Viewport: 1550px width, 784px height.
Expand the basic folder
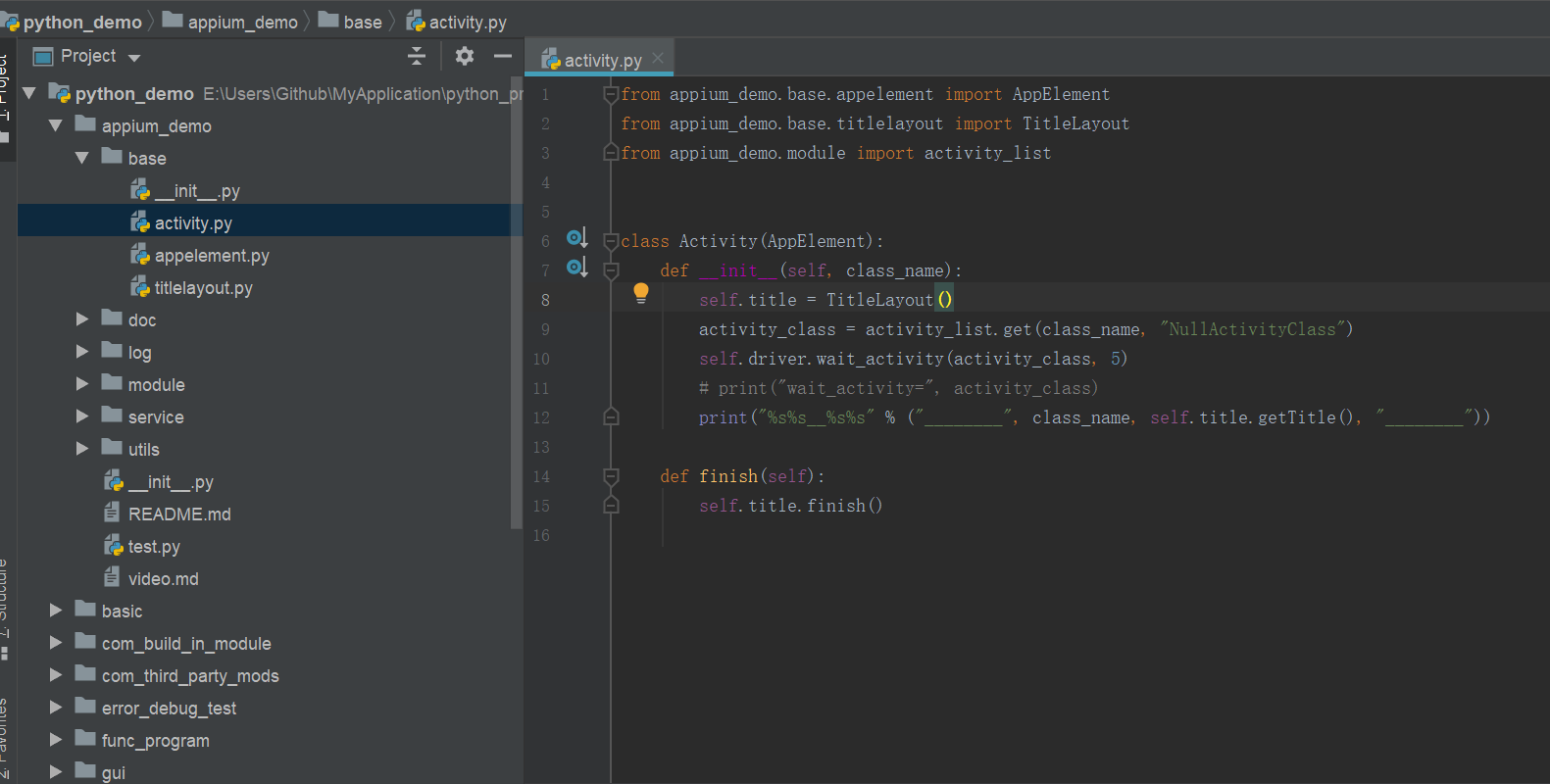56,611
